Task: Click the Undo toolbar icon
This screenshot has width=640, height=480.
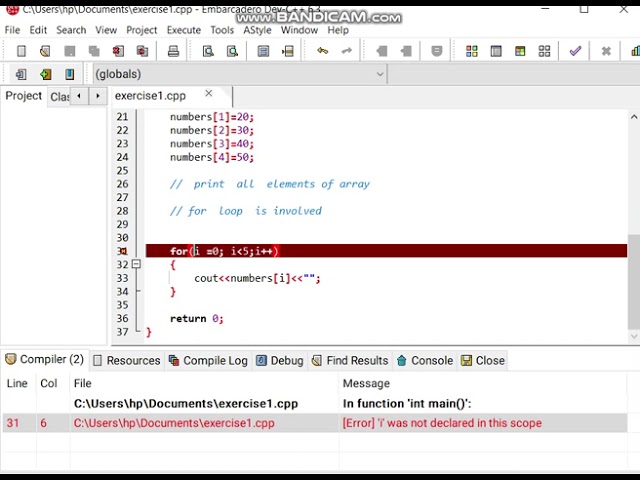Action: point(322,51)
